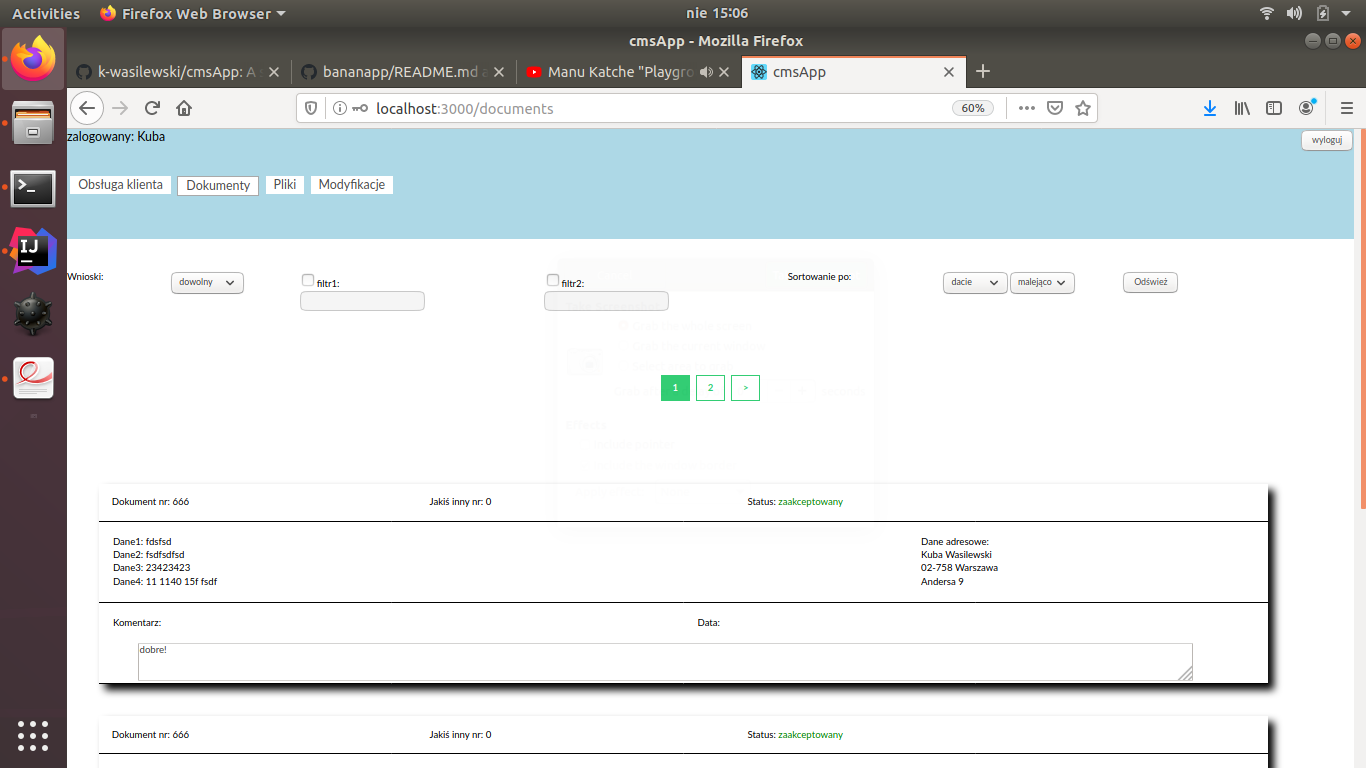Go back to the previous page
1366x768 pixels.
(87, 108)
